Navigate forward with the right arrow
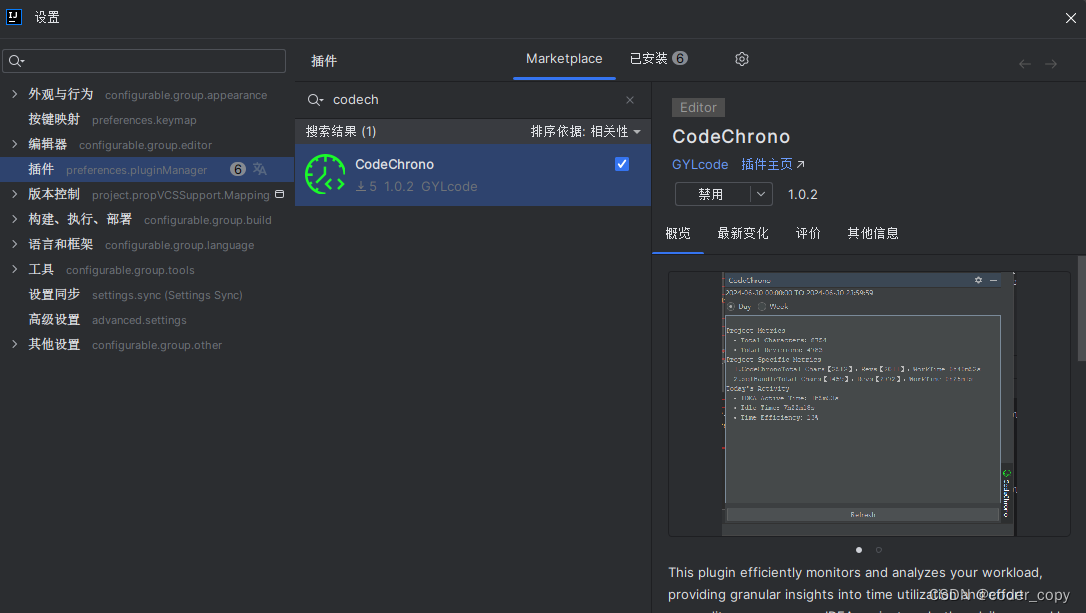 click(x=1051, y=64)
